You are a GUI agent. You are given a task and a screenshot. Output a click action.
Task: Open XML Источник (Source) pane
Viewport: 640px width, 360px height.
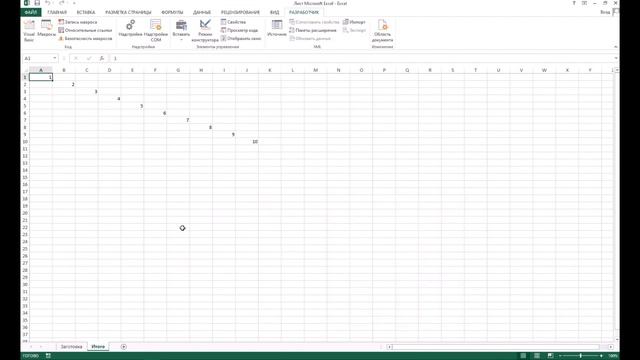coord(277,29)
